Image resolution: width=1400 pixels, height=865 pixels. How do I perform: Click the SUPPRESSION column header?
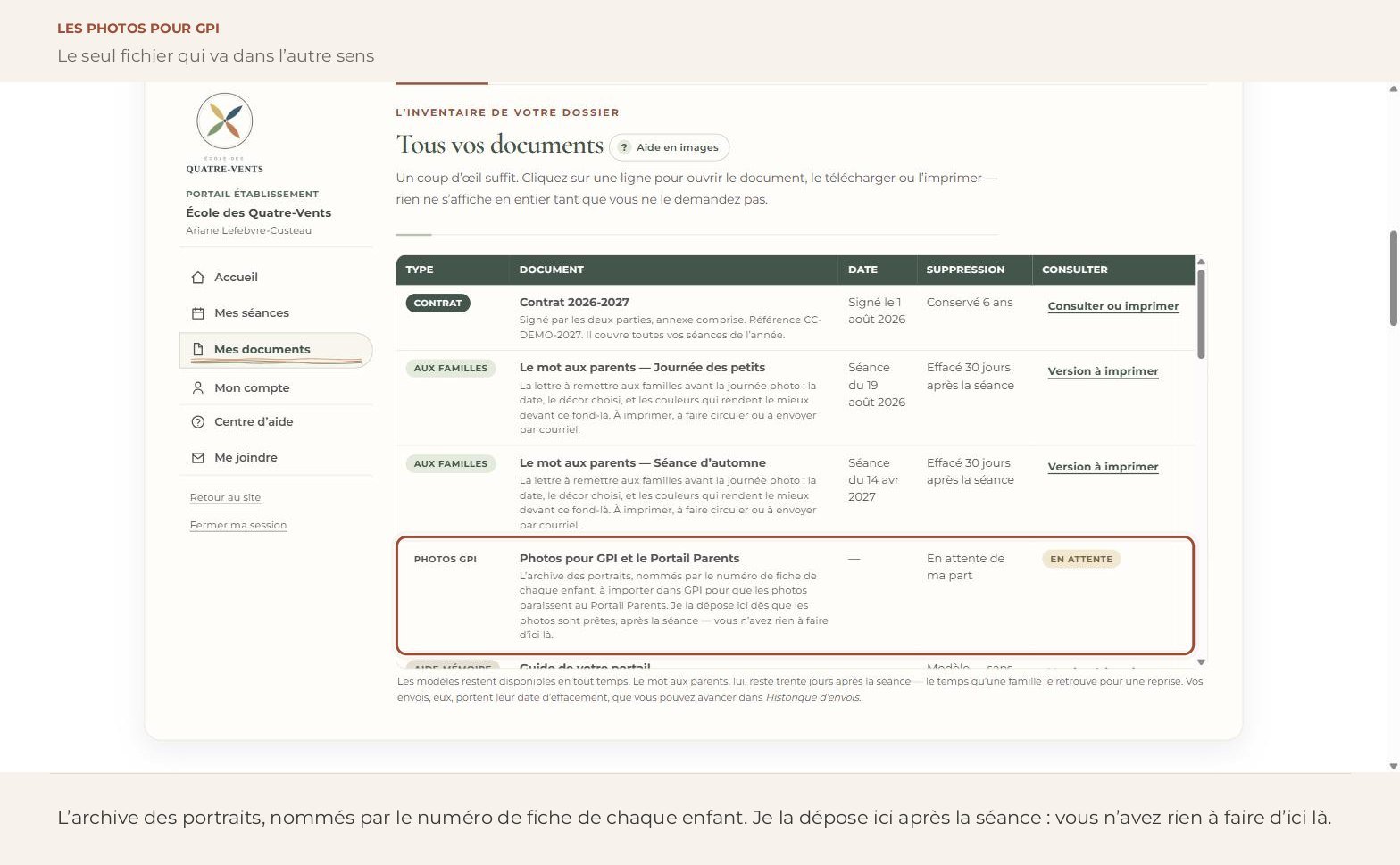965,270
